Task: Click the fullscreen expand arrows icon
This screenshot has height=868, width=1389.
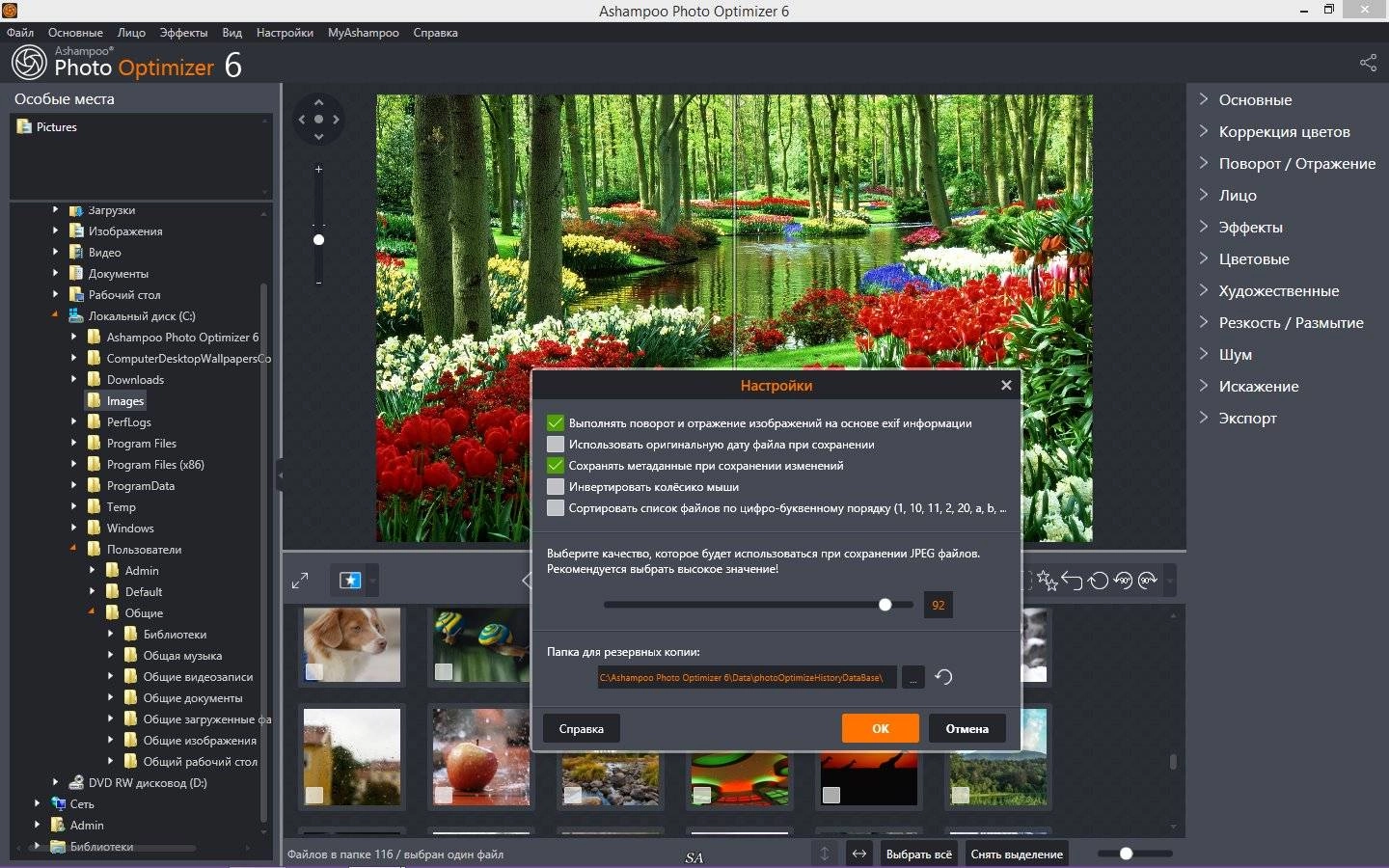Action: click(x=300, y=581)
